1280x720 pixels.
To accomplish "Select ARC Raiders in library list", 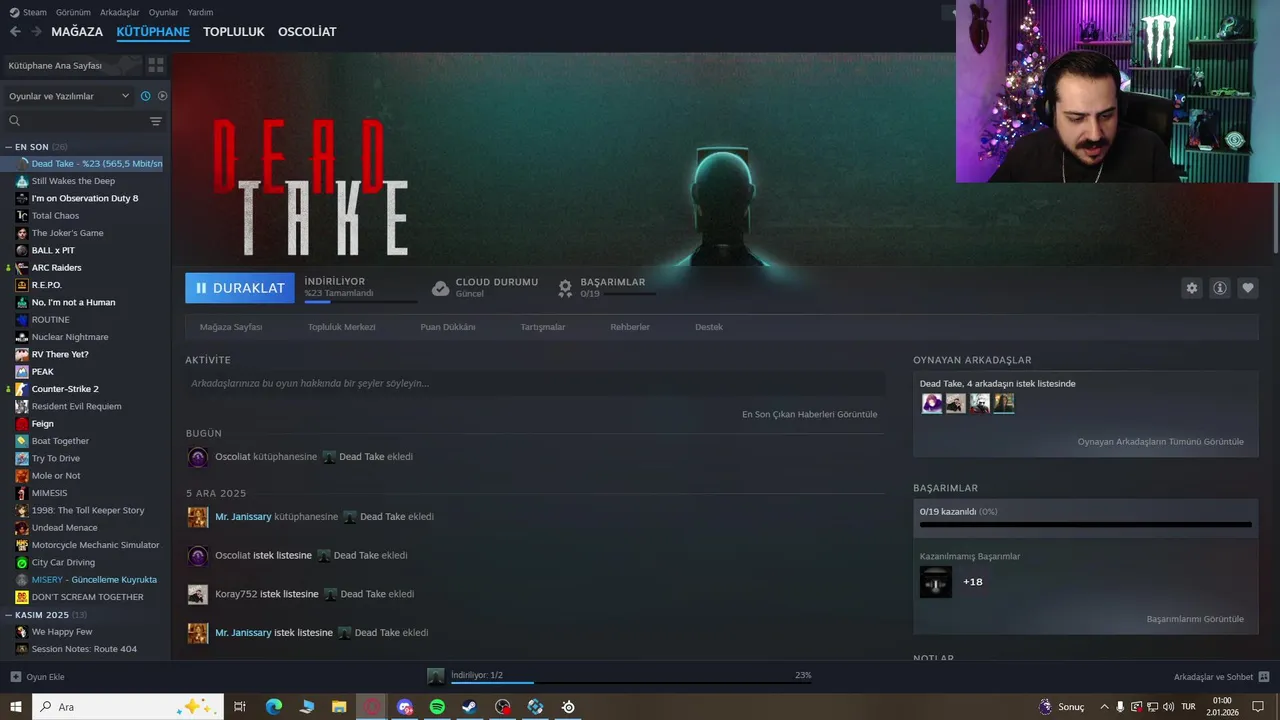I will 56,268.
